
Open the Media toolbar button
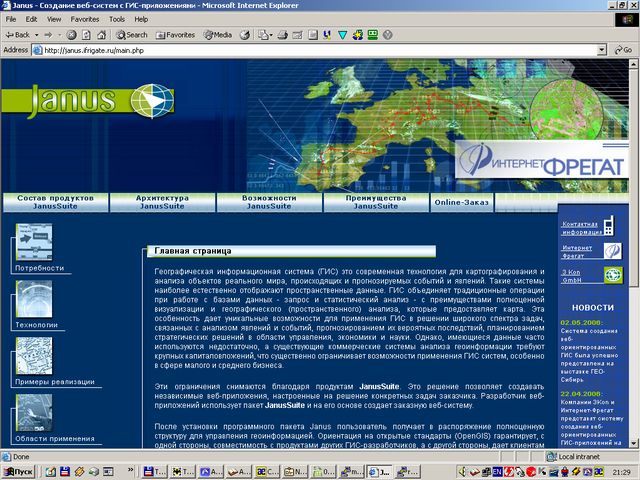[x=218, y=35]
